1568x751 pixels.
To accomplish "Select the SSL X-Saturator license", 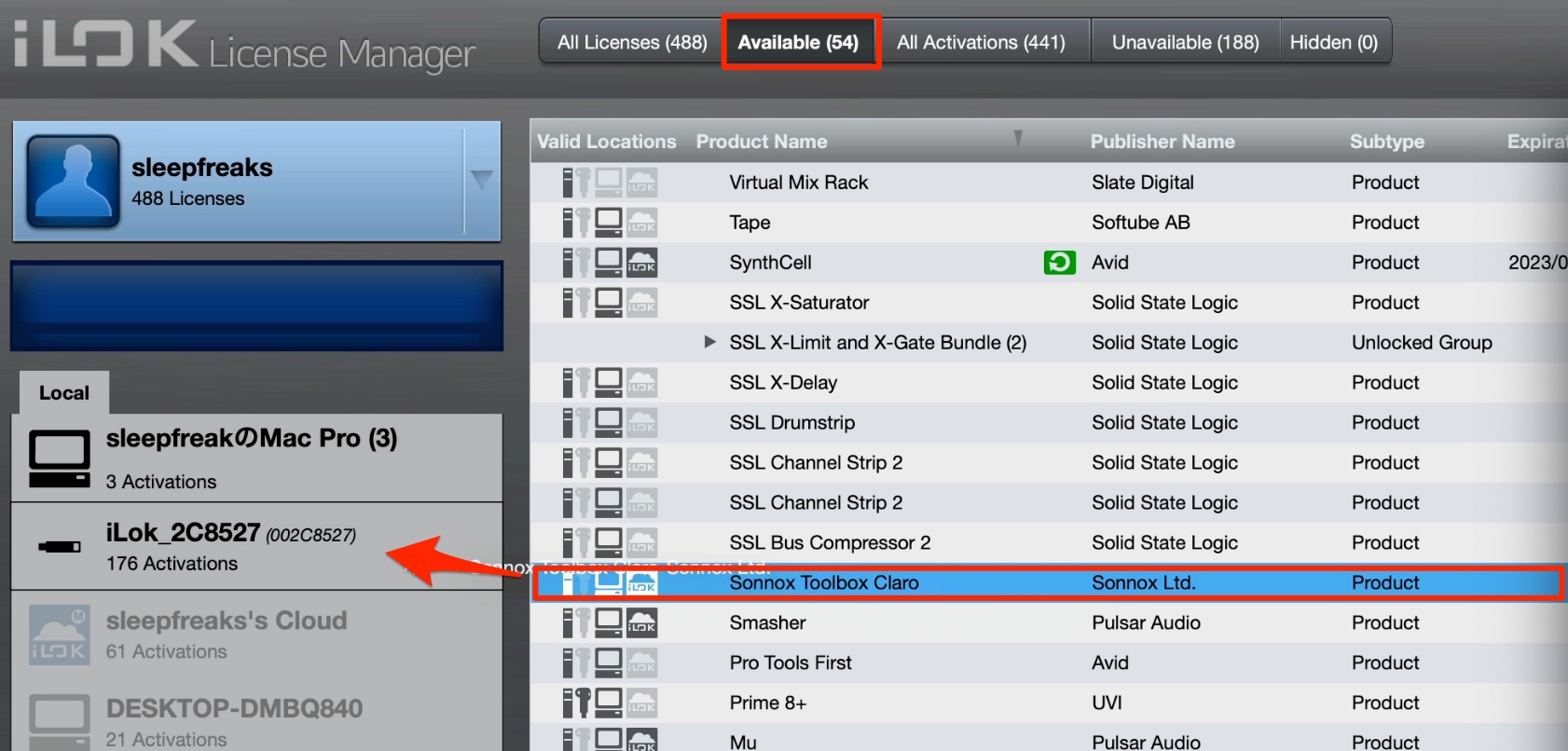I will [799, 303].
